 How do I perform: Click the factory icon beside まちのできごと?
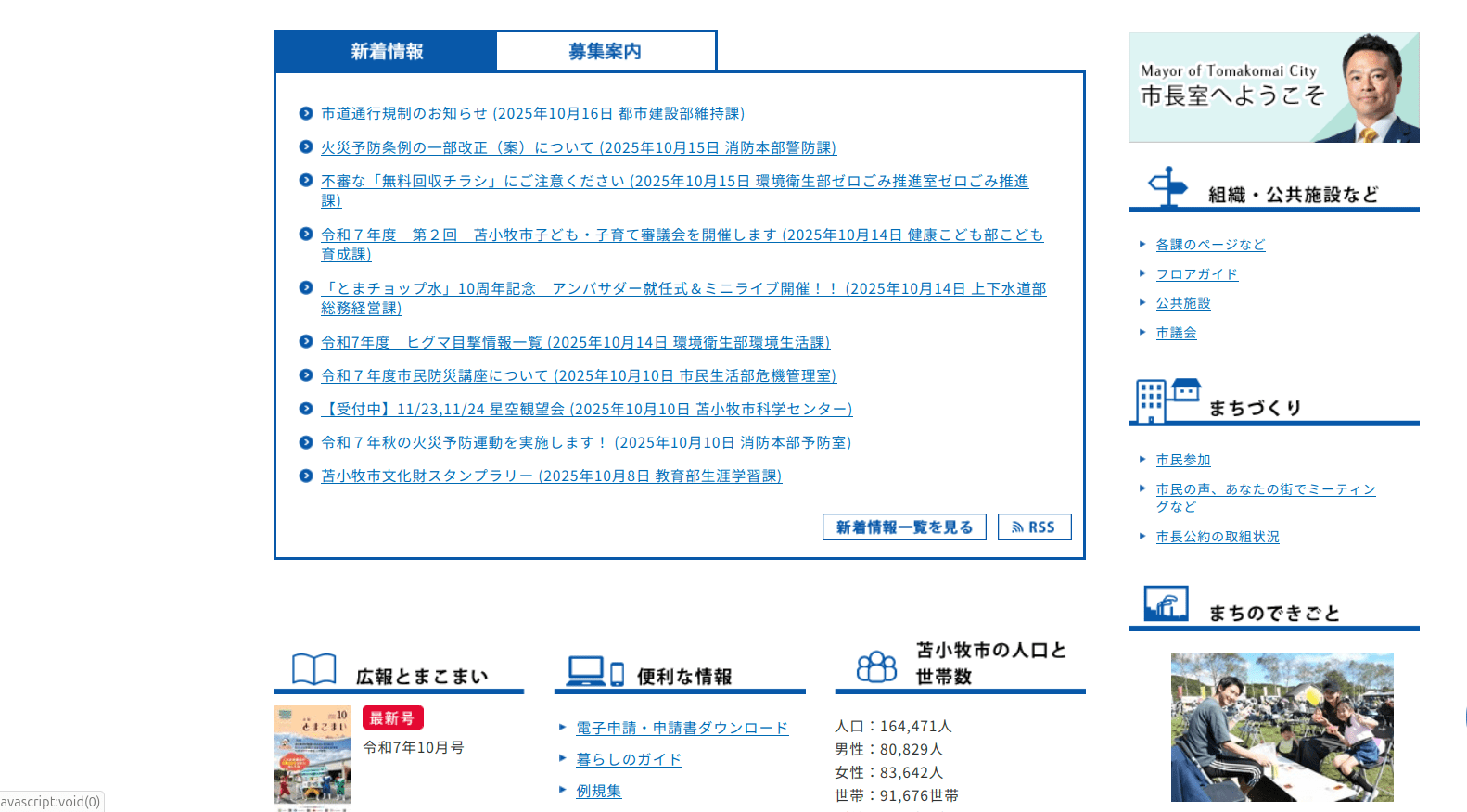(1166, 604)
